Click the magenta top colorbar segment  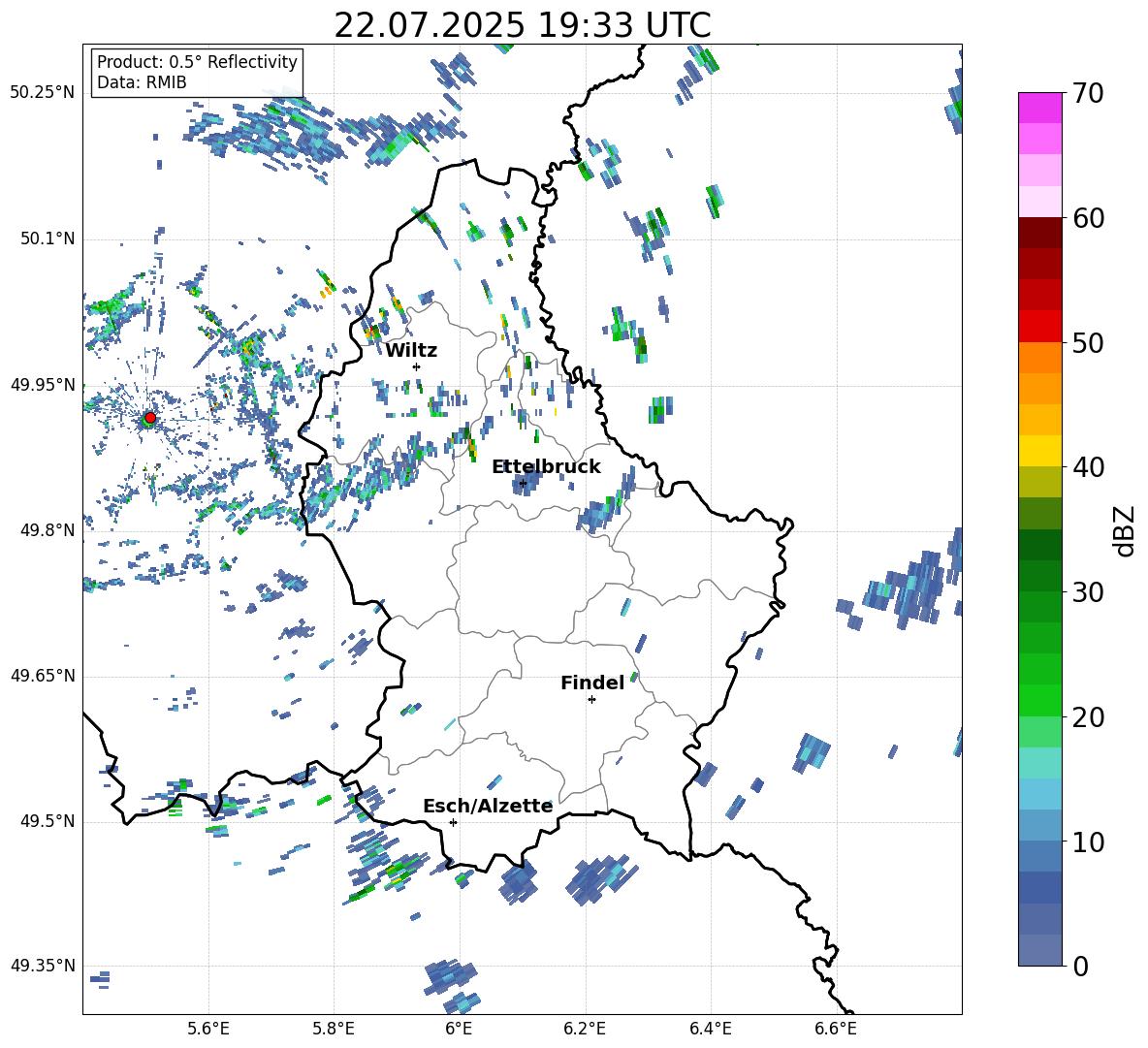(1039, 109)
